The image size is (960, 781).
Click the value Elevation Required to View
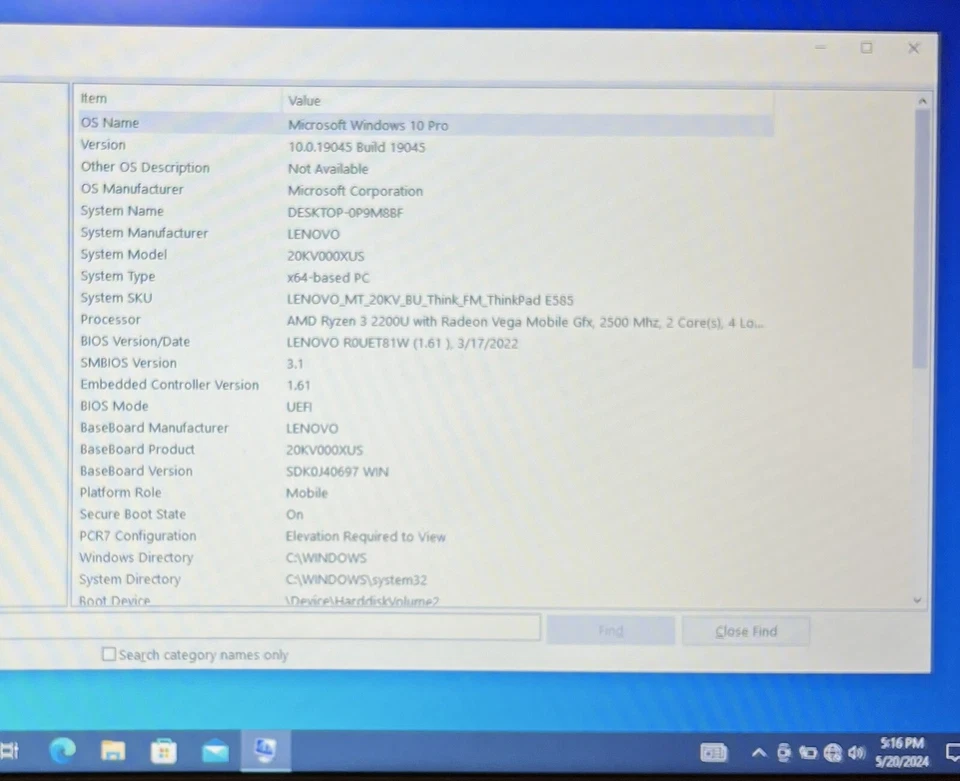pyautogui.click(x=366, y=537)
